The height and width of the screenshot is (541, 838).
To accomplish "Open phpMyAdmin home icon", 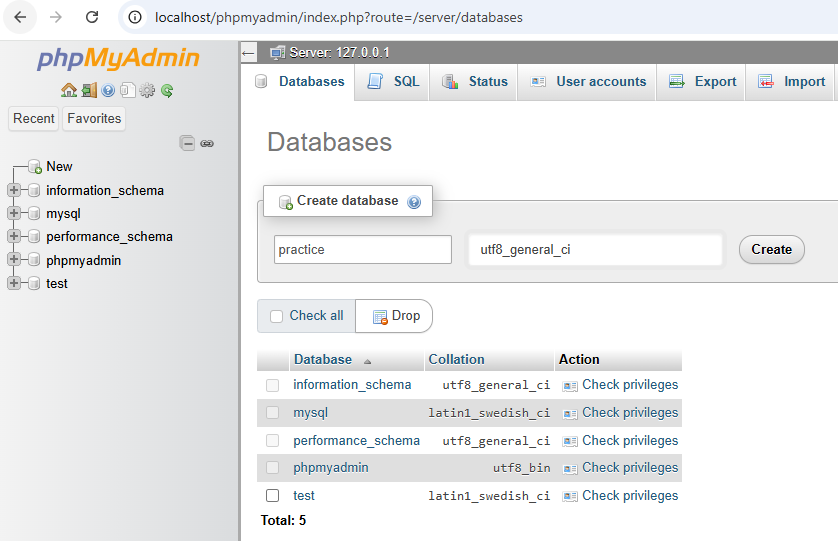I will click(69, 90).
